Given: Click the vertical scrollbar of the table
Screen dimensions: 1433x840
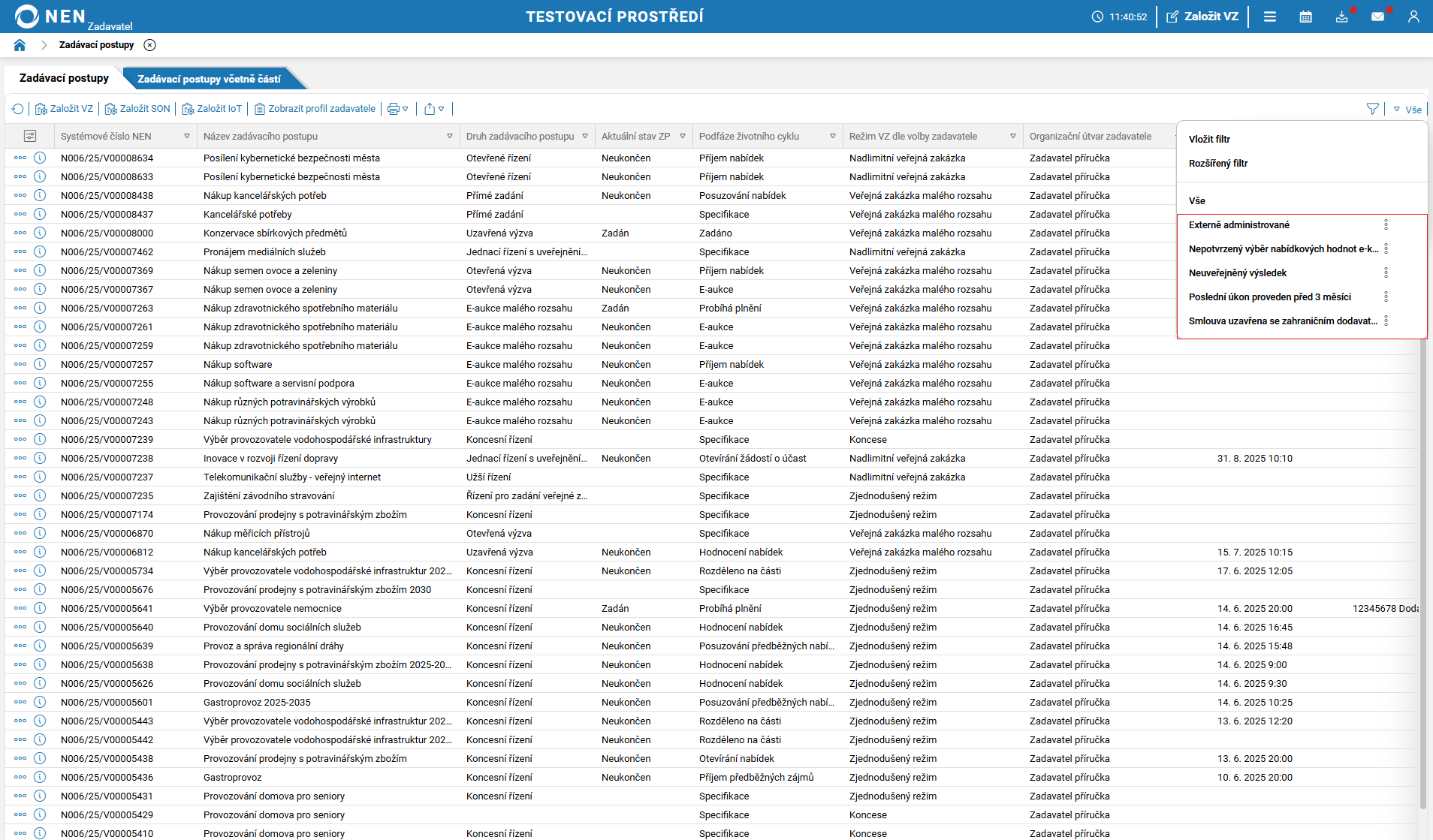Looking at the screenshot, I should click(x=1422, y=571).
